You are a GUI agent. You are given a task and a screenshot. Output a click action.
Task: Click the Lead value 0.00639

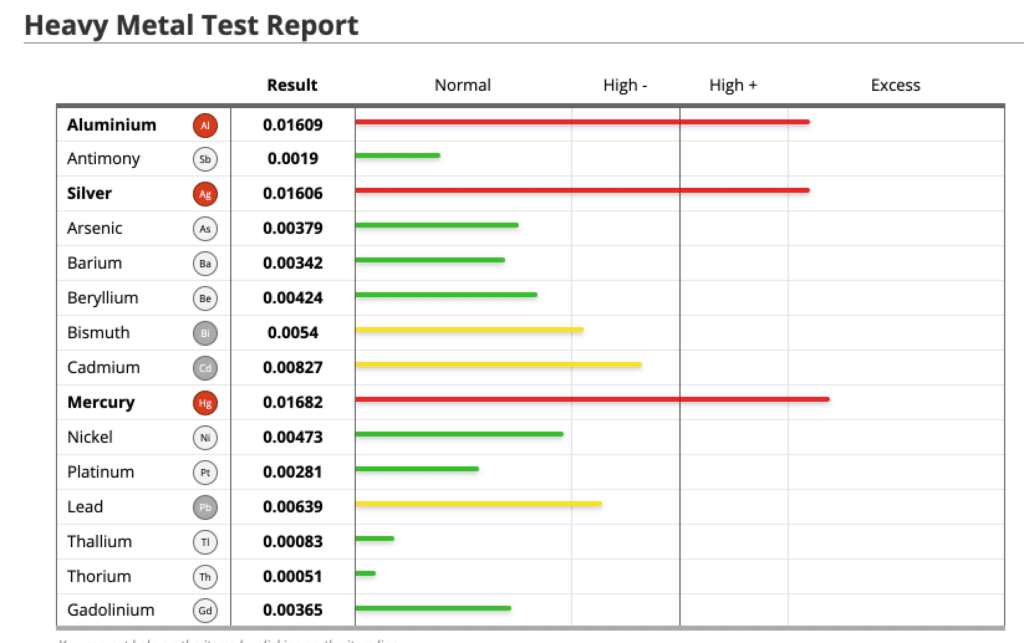pyautogui.click(x=293, y=507)
